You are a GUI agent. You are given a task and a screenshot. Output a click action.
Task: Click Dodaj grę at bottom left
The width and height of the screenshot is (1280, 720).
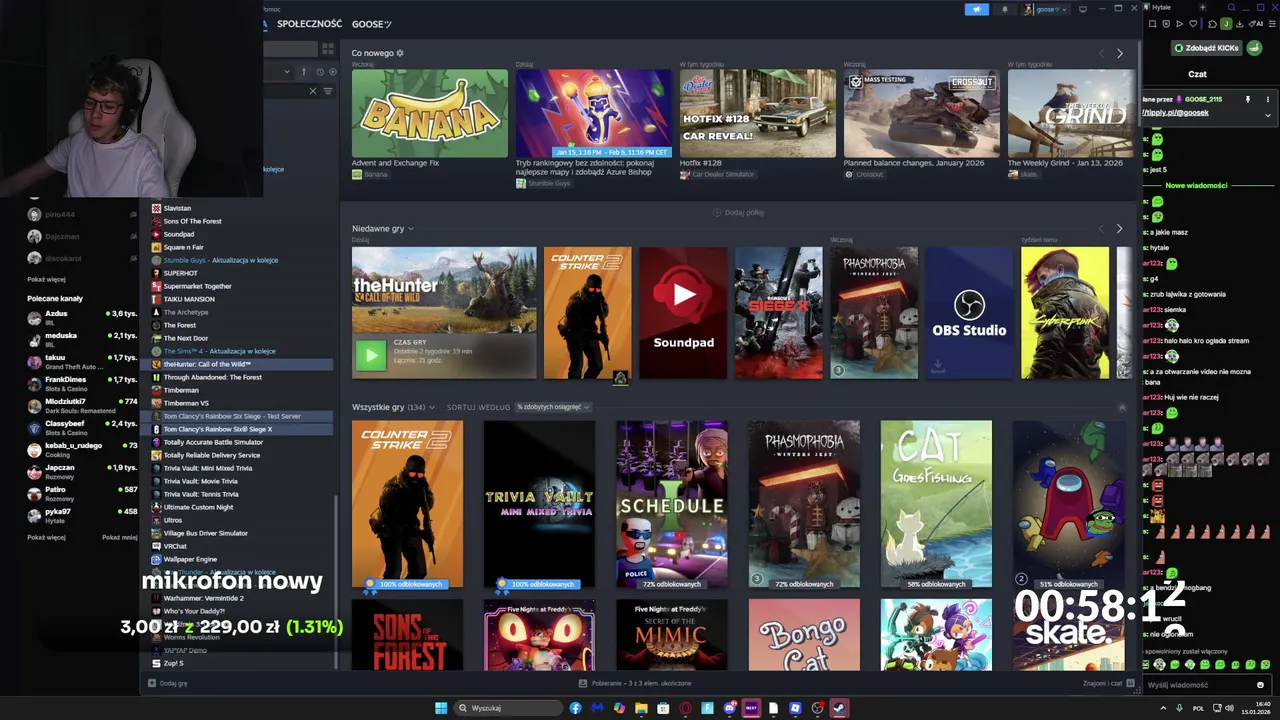click(x=168, y=683)
